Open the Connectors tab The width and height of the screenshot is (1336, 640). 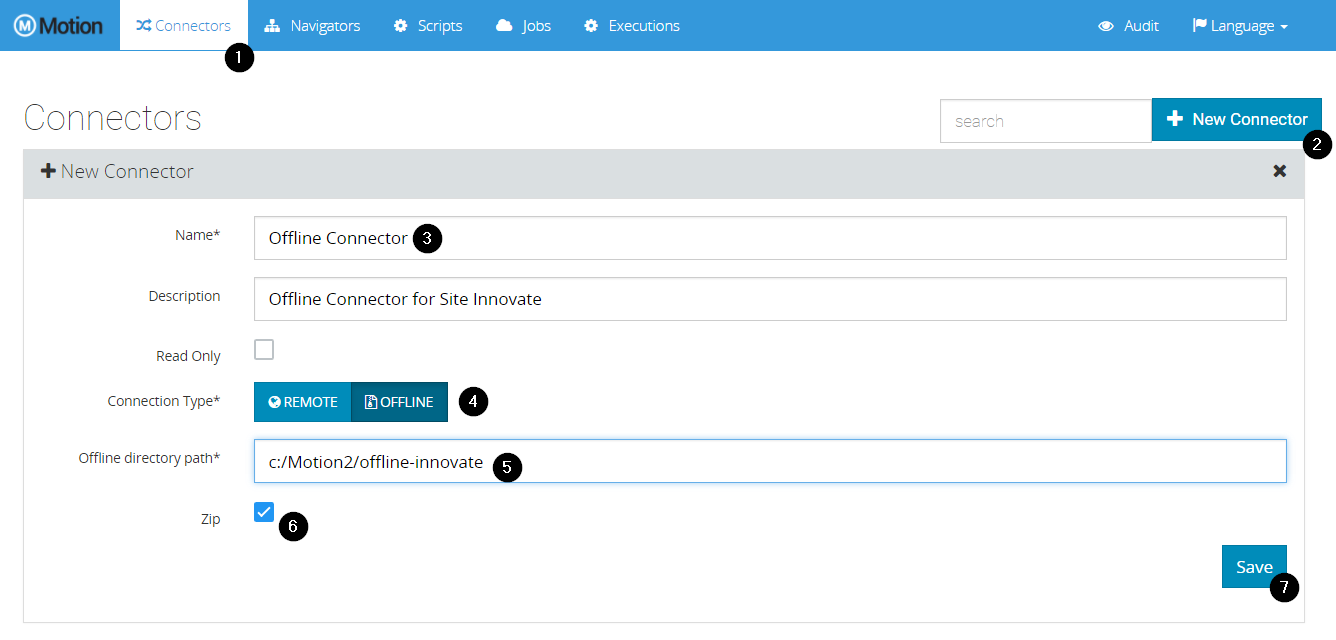pos(184,25)
